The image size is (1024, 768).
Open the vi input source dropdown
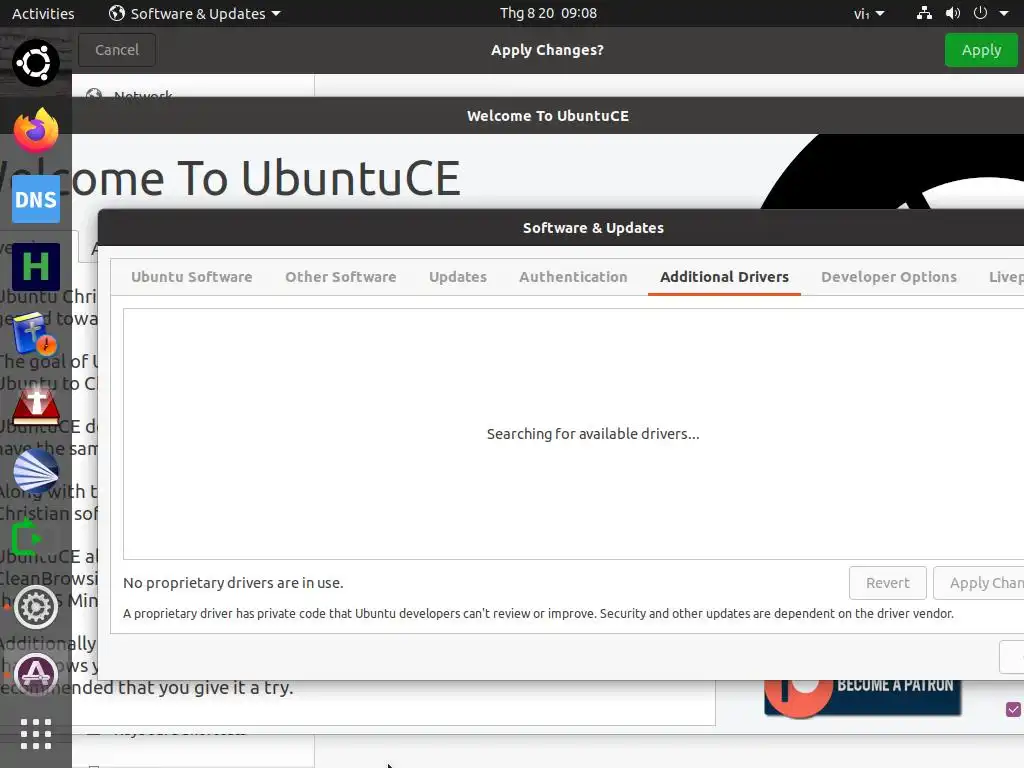[x=869, y=13]
